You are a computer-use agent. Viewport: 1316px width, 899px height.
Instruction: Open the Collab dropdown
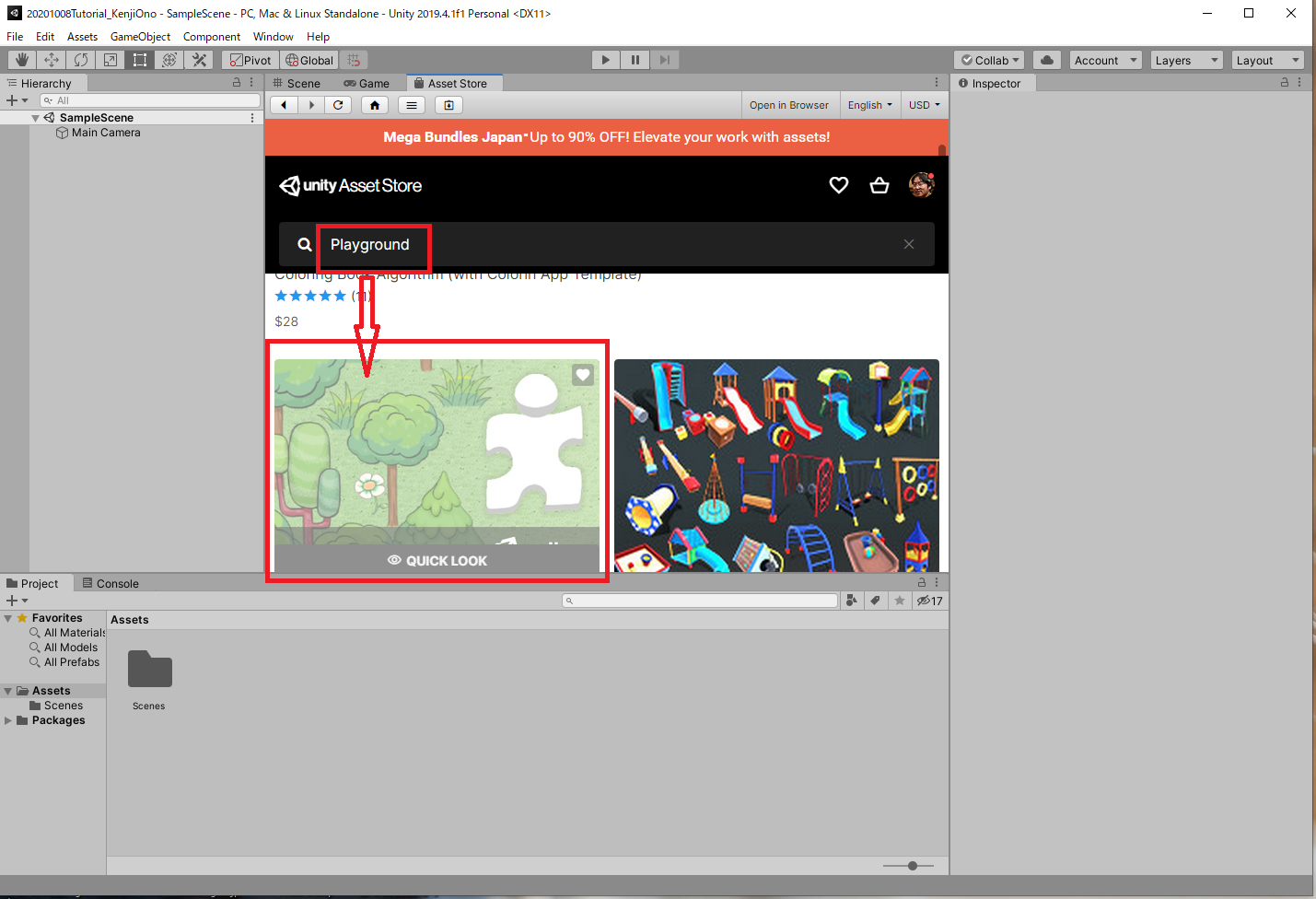pos(990,60)
